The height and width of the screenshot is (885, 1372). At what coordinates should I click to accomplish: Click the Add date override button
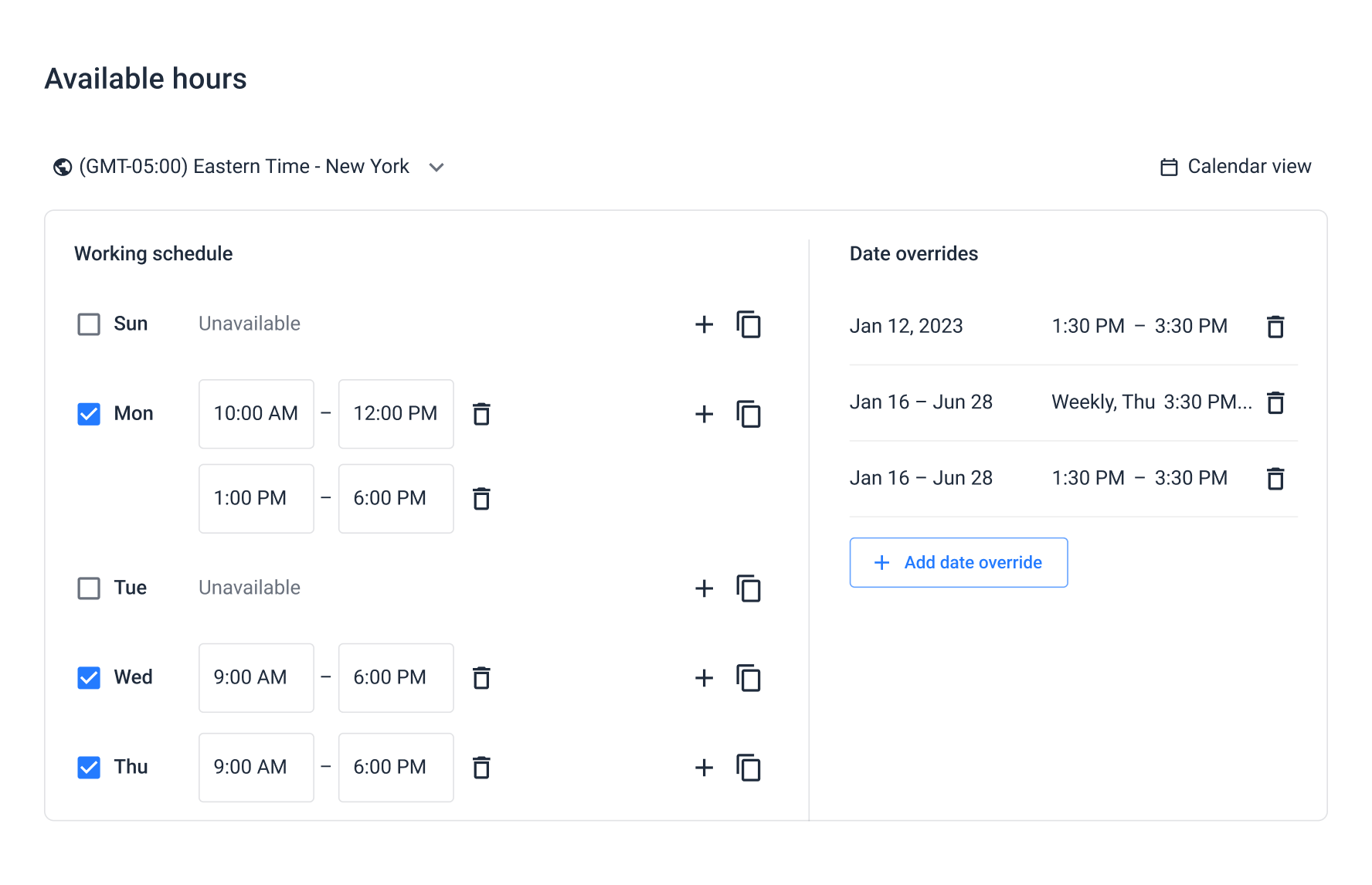click(x=958, y=562)
